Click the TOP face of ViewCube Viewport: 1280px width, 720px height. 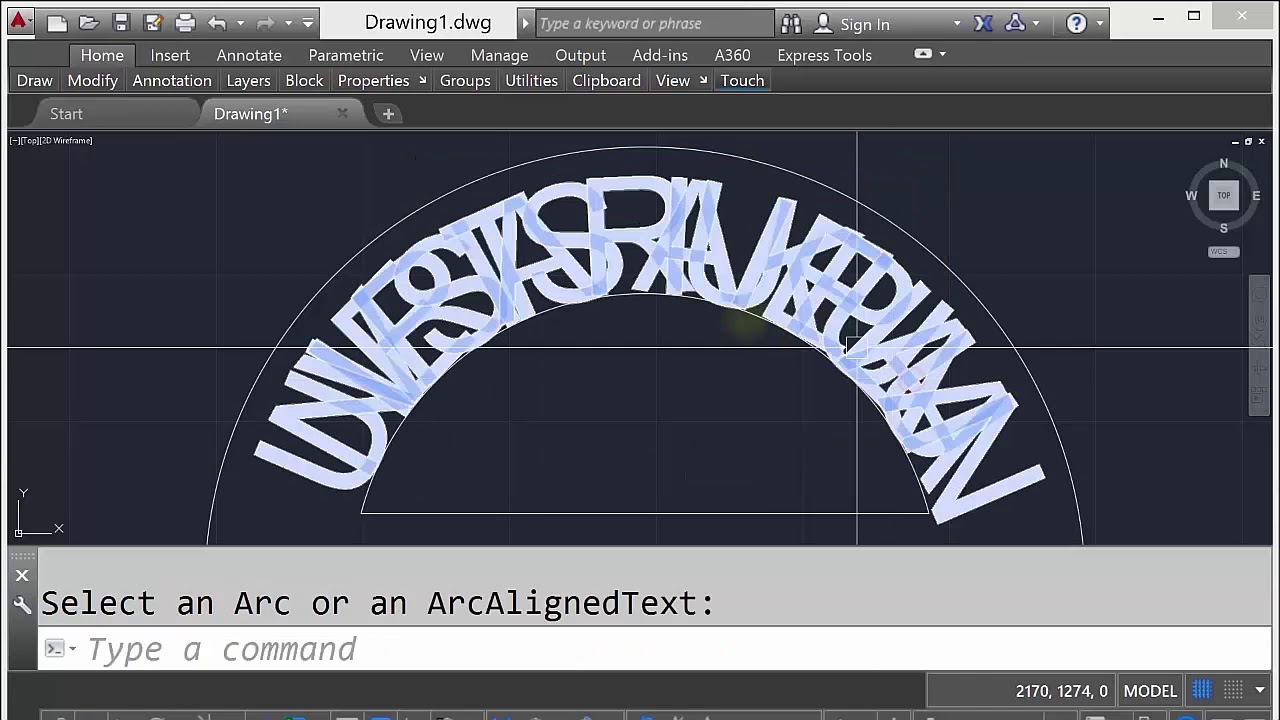click(1223, 196)
